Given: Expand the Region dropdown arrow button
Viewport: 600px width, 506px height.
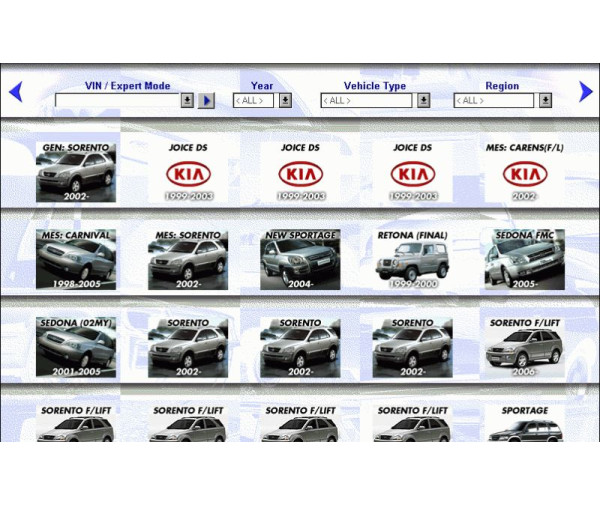Looking at the screenshot, I should click(545, 101).
